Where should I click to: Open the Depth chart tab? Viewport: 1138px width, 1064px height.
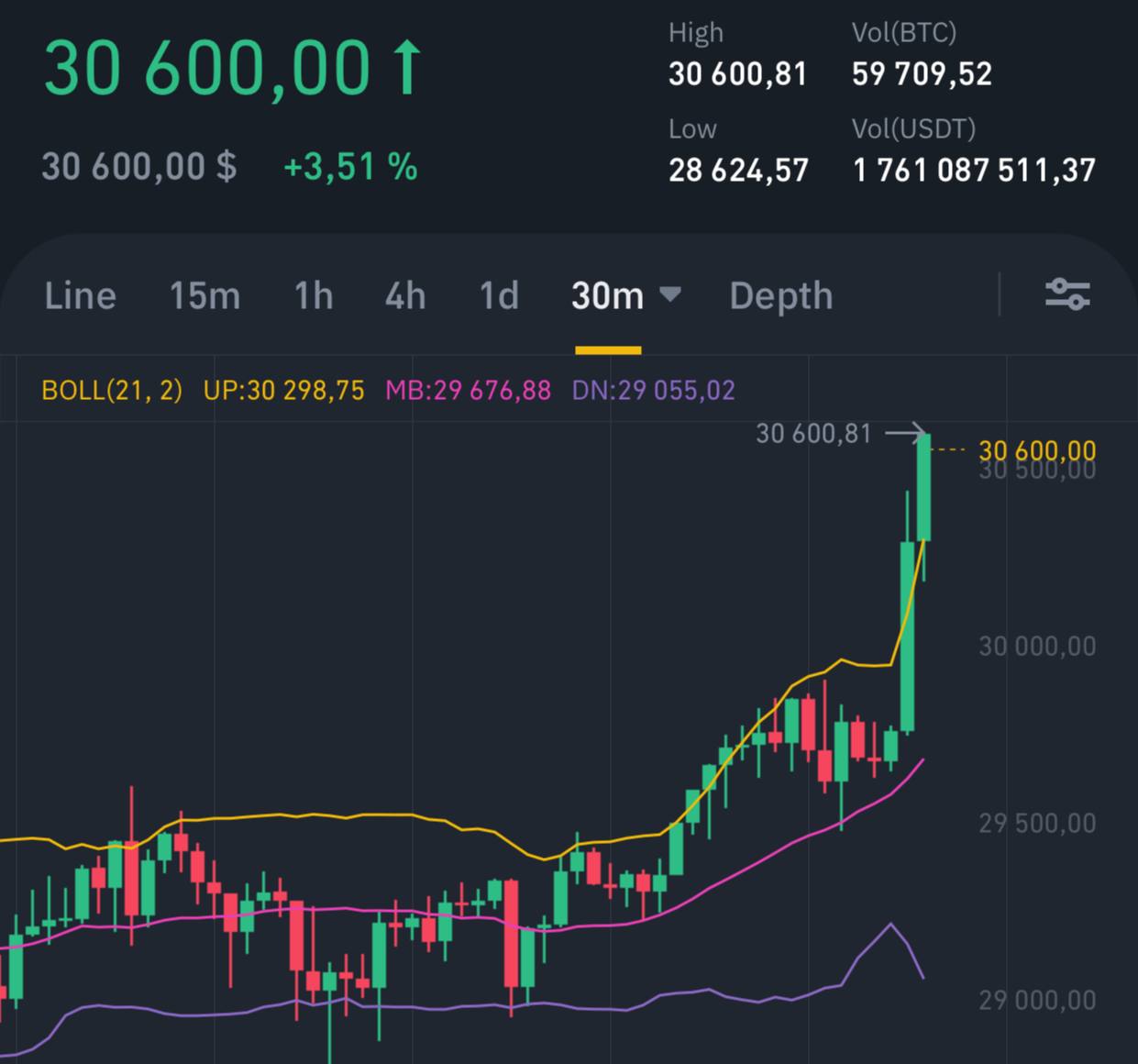(x=780, y=296)
